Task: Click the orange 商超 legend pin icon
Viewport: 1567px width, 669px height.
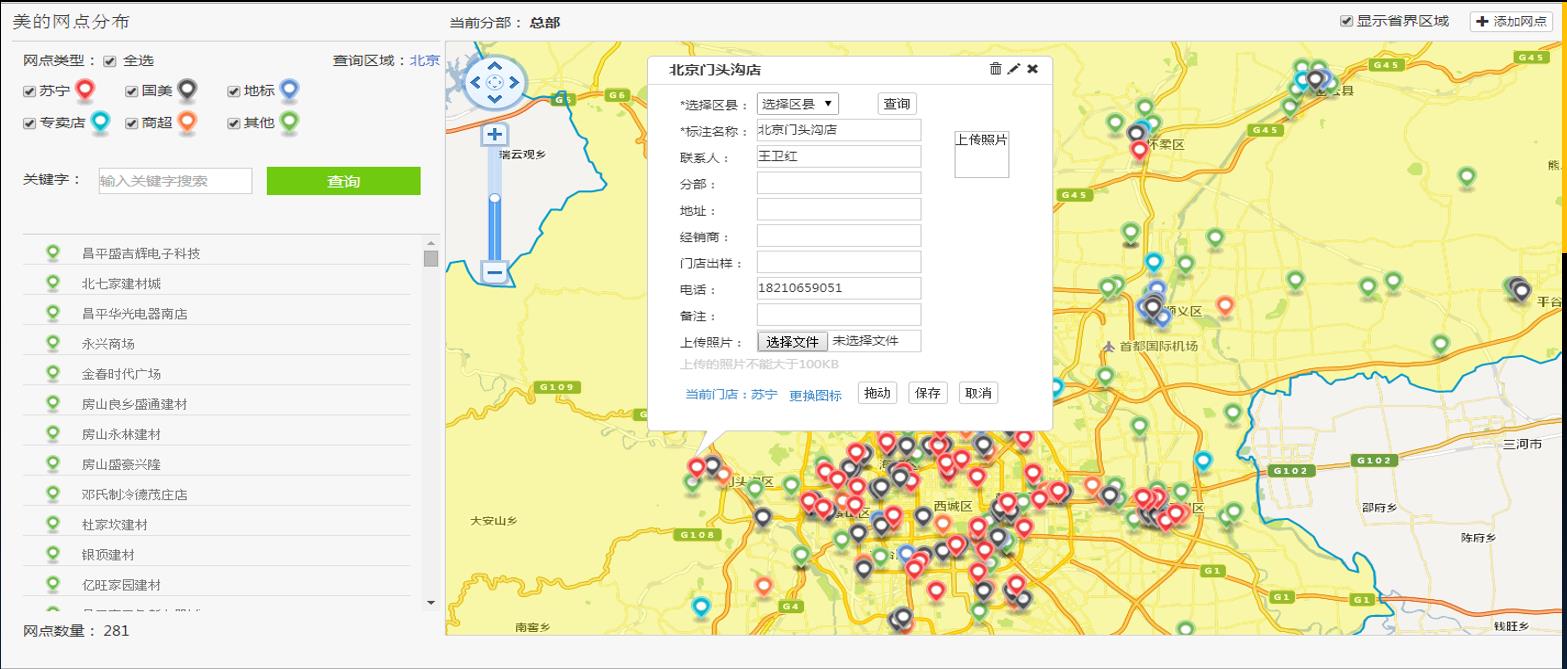Action: (x=186, y=122)
